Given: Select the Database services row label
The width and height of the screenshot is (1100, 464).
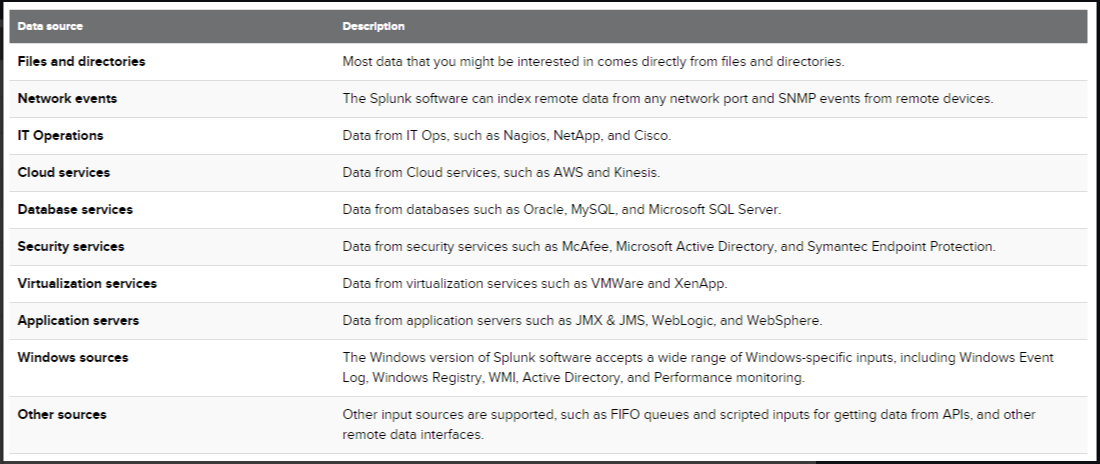Looking at the screenshot, I should point(75,210).
